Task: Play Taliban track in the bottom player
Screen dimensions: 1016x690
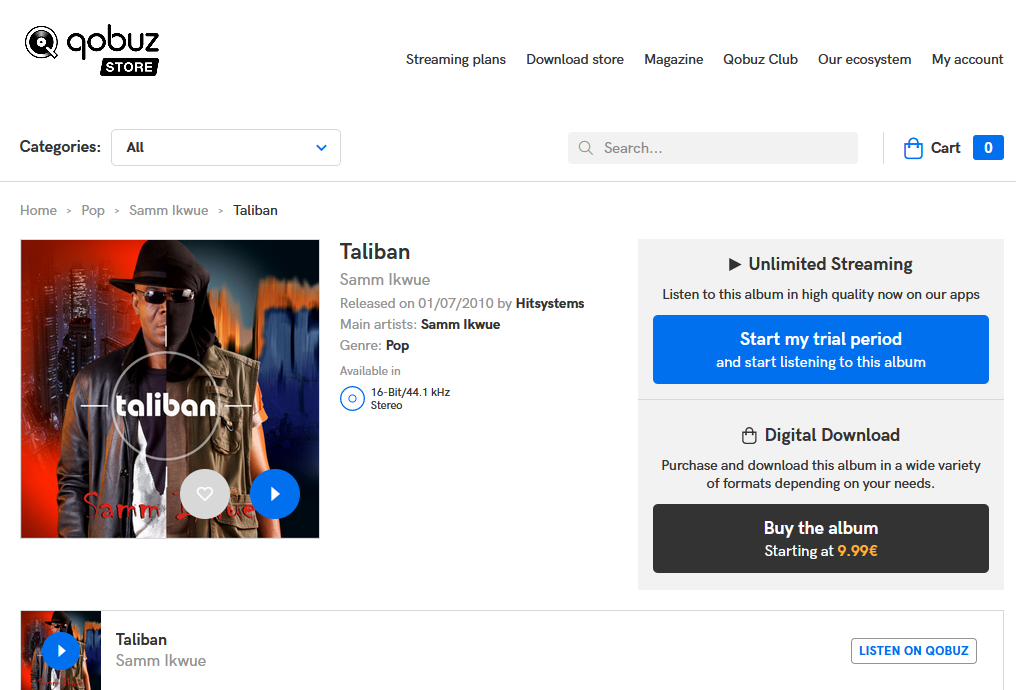Action: pos(61,651)
